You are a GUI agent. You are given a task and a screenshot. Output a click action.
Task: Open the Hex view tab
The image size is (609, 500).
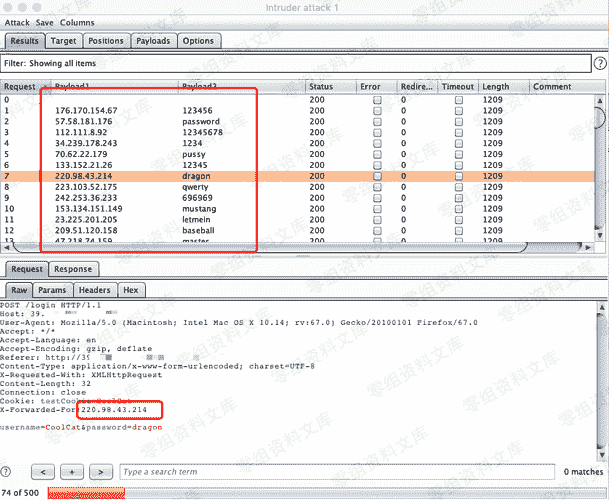tap(130, 290)
